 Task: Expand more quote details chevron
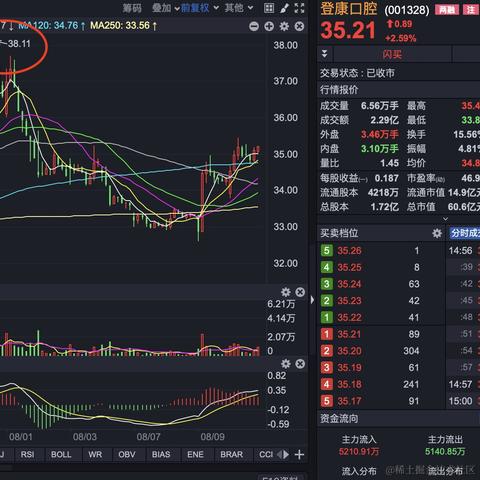(x=445, y=219)
